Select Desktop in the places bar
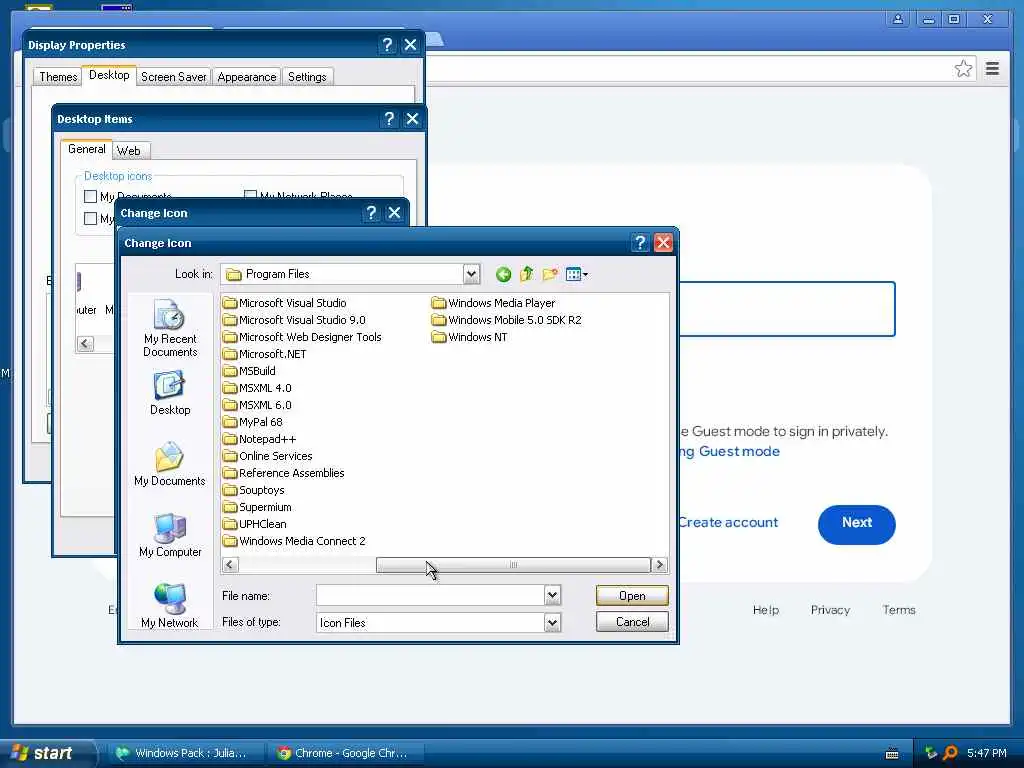The image size is (1024, 768). pos(170,393)
